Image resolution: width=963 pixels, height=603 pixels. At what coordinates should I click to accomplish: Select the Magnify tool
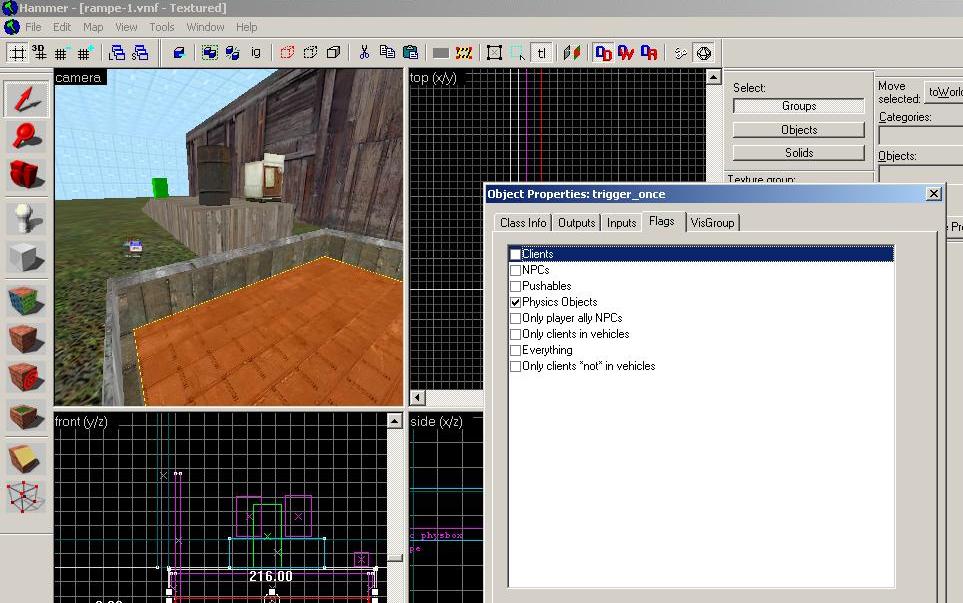[x=26, y=136]
